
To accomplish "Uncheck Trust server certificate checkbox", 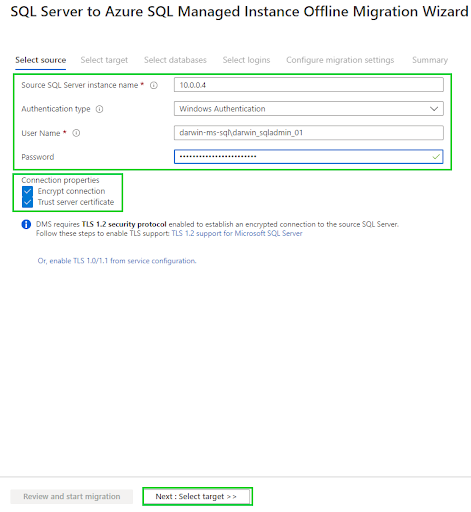I will pyautogui.click(x=27, y=202).
